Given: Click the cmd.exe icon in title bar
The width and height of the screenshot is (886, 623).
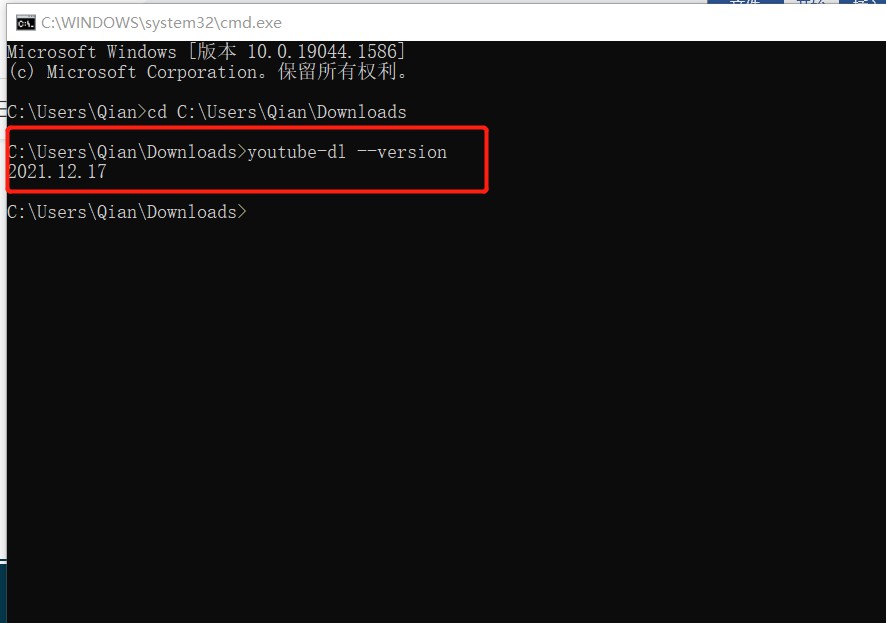Looking at the screenshot, I should (25, 23).
